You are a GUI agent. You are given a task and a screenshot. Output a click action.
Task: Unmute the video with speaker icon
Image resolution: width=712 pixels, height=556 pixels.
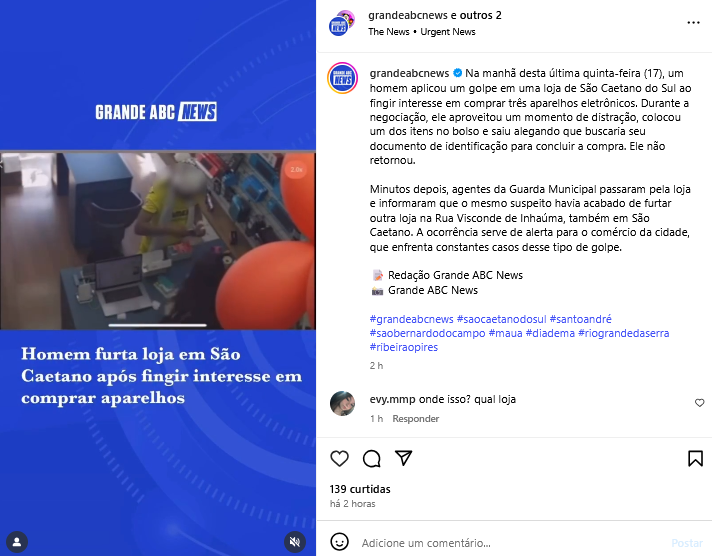[x=295, y=541]
